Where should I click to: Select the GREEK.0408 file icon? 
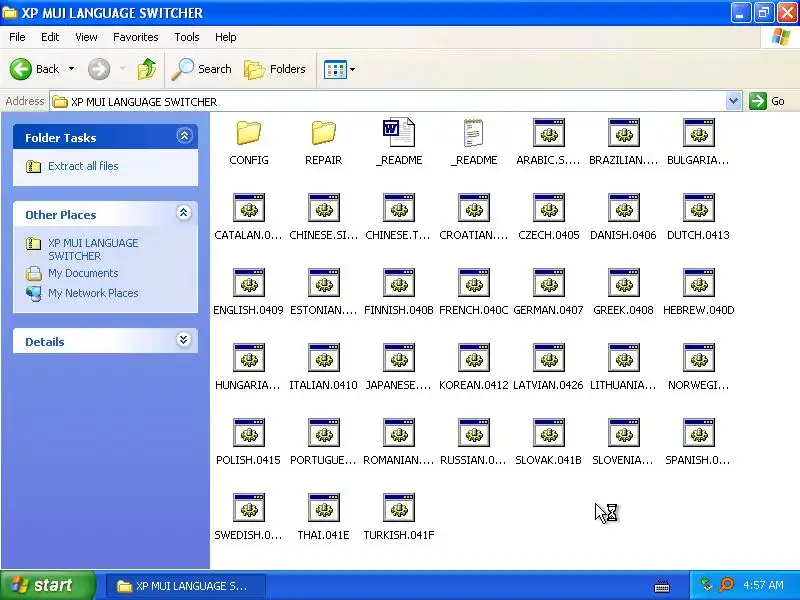[623, 283]
